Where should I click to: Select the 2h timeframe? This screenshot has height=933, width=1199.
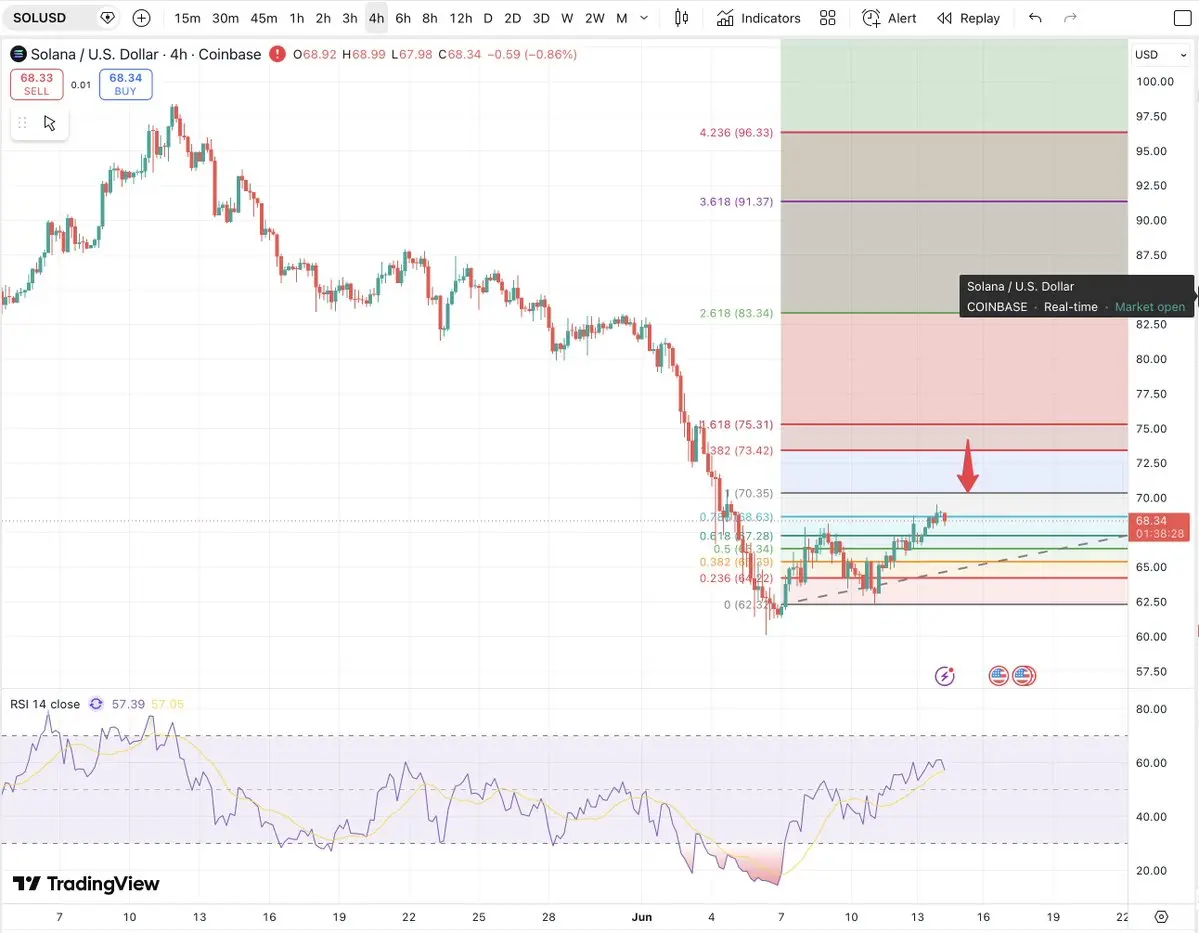(x=323, y=18)
